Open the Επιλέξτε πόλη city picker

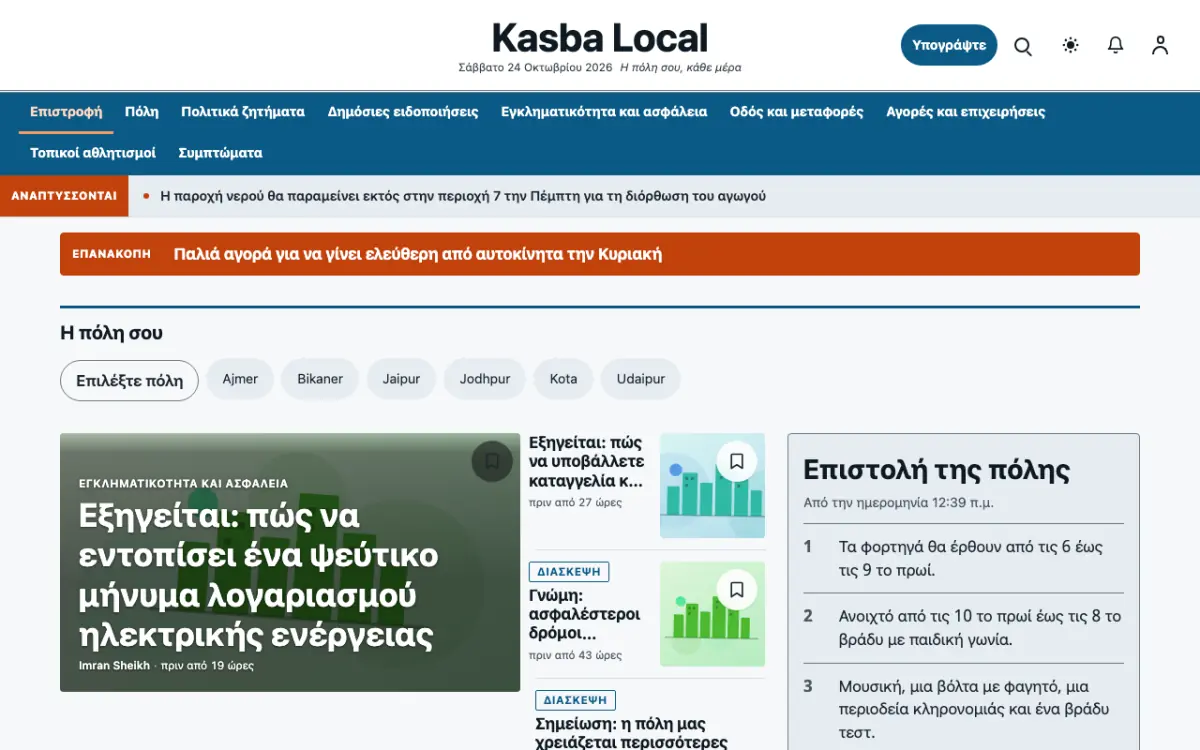pyautogui.click(x=129, y=380)
